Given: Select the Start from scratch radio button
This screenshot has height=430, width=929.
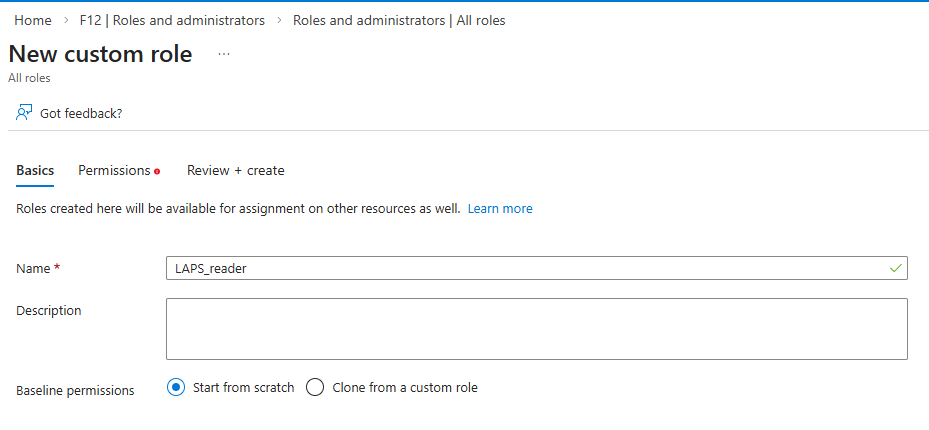Looking at the screenshot, I should pos(177,388).
